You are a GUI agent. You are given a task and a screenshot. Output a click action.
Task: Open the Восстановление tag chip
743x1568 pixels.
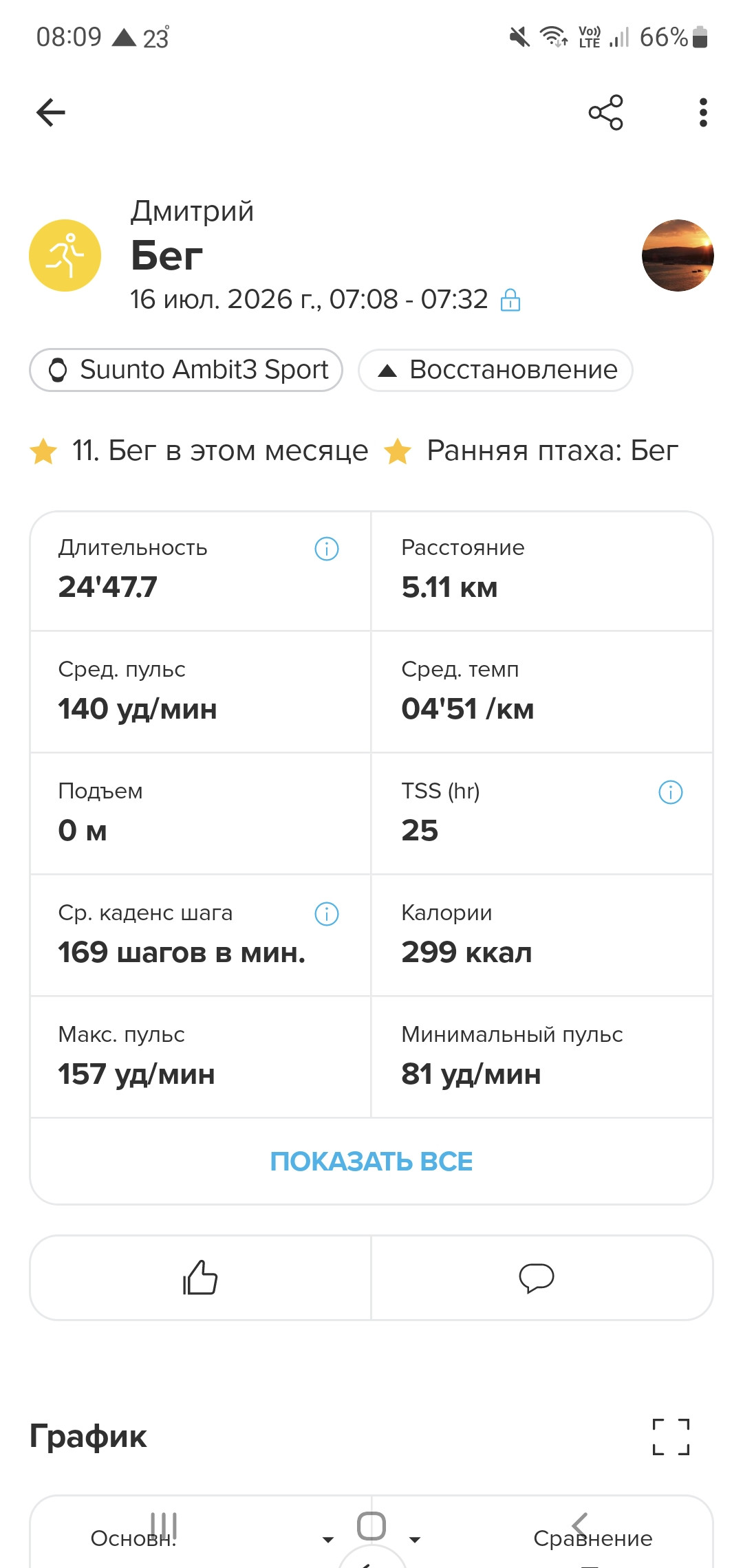coord(495,370)
